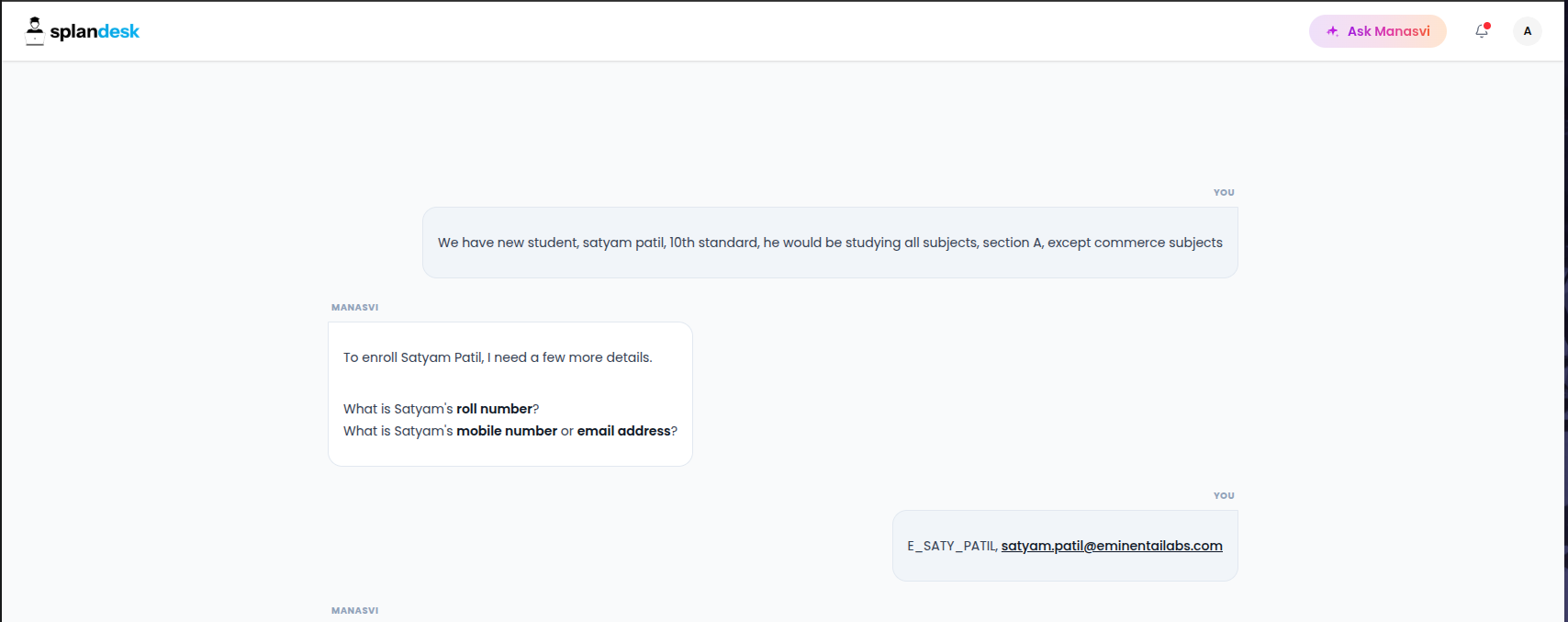Click the "MANASVI" label above the enroll reply
The height and width of the screenshot is (622, 1568).
tap(355, 308)
